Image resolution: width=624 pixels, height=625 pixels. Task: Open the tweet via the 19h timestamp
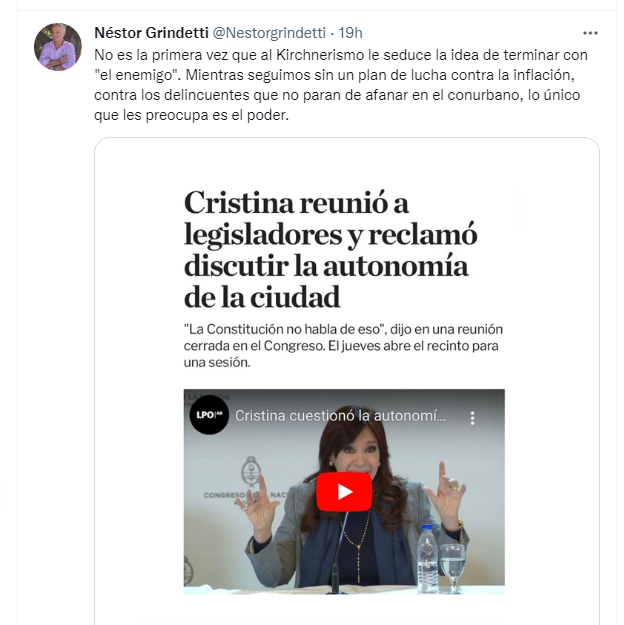point(350,33)
